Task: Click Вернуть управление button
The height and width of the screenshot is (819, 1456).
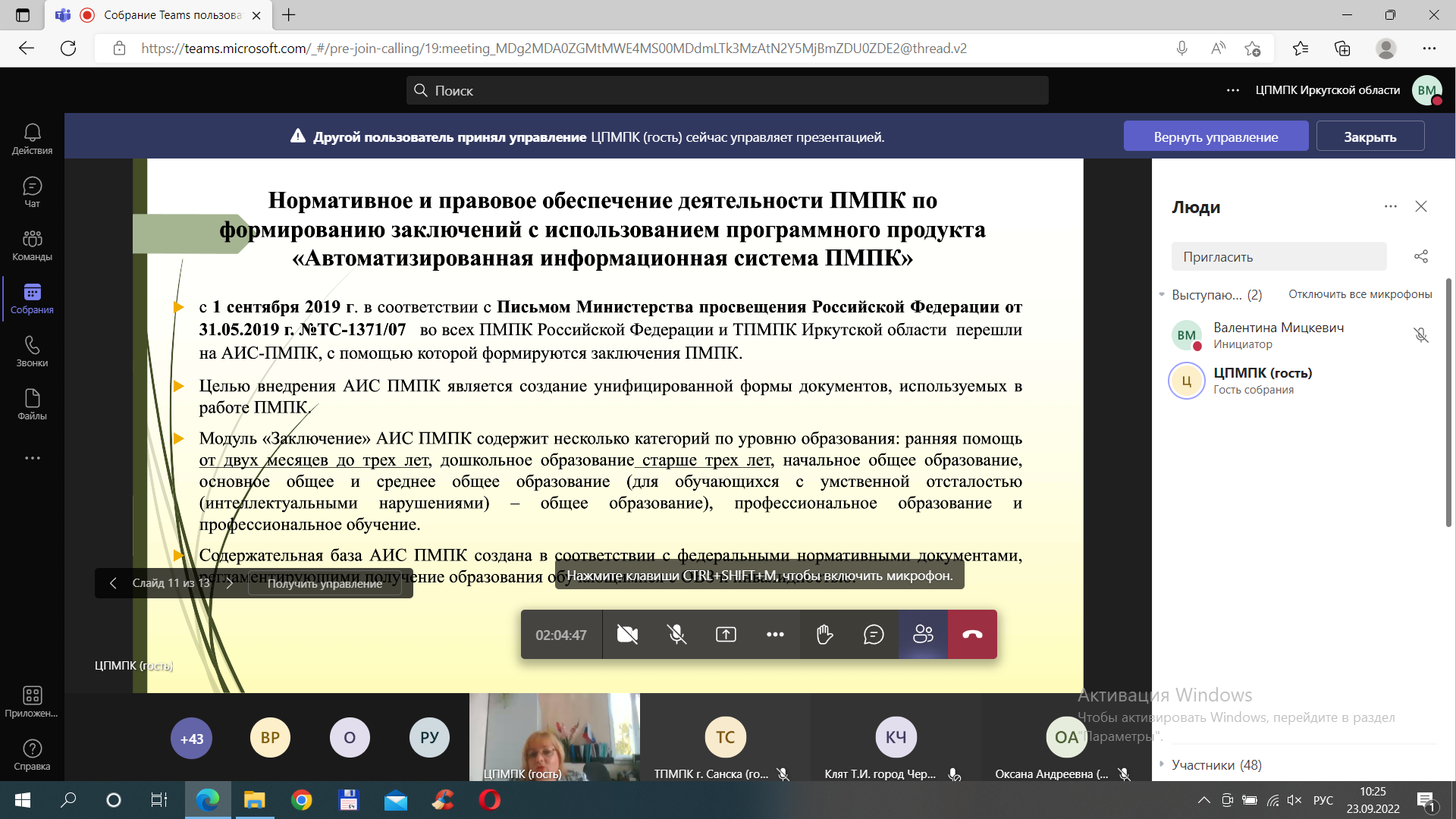Action: (1216, 136)
